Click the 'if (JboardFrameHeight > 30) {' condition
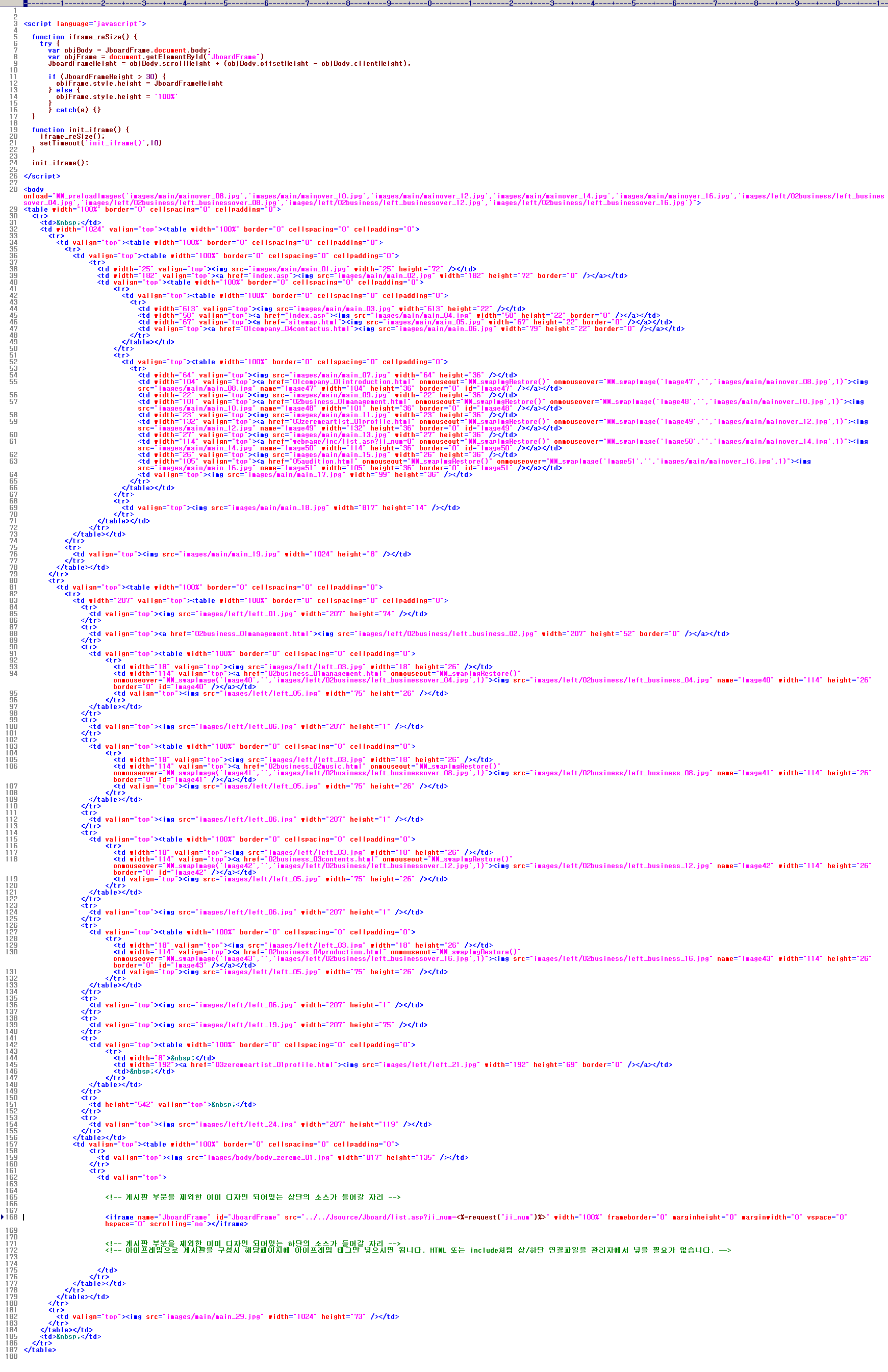888x1372 pixels. [107, 77]
